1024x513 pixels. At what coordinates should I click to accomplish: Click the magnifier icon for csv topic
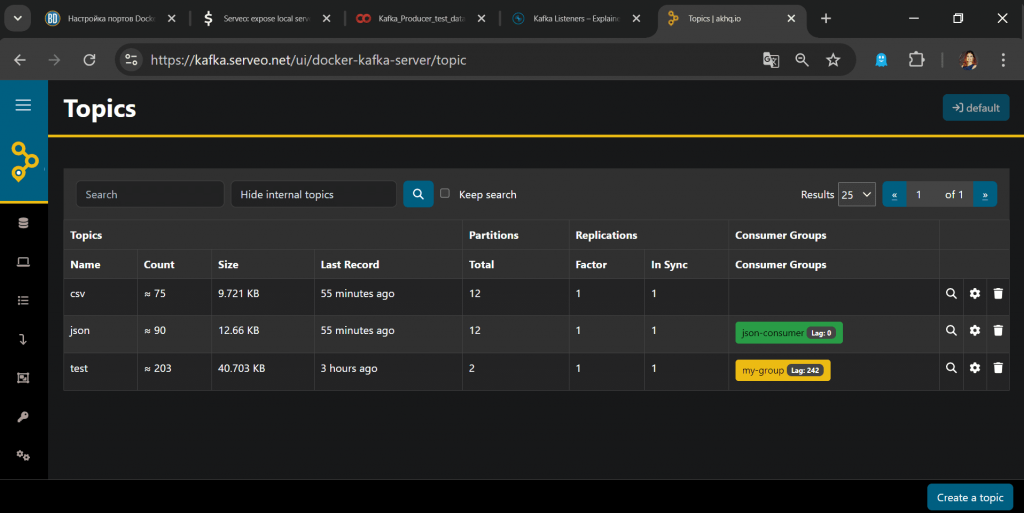pos(951,294)
